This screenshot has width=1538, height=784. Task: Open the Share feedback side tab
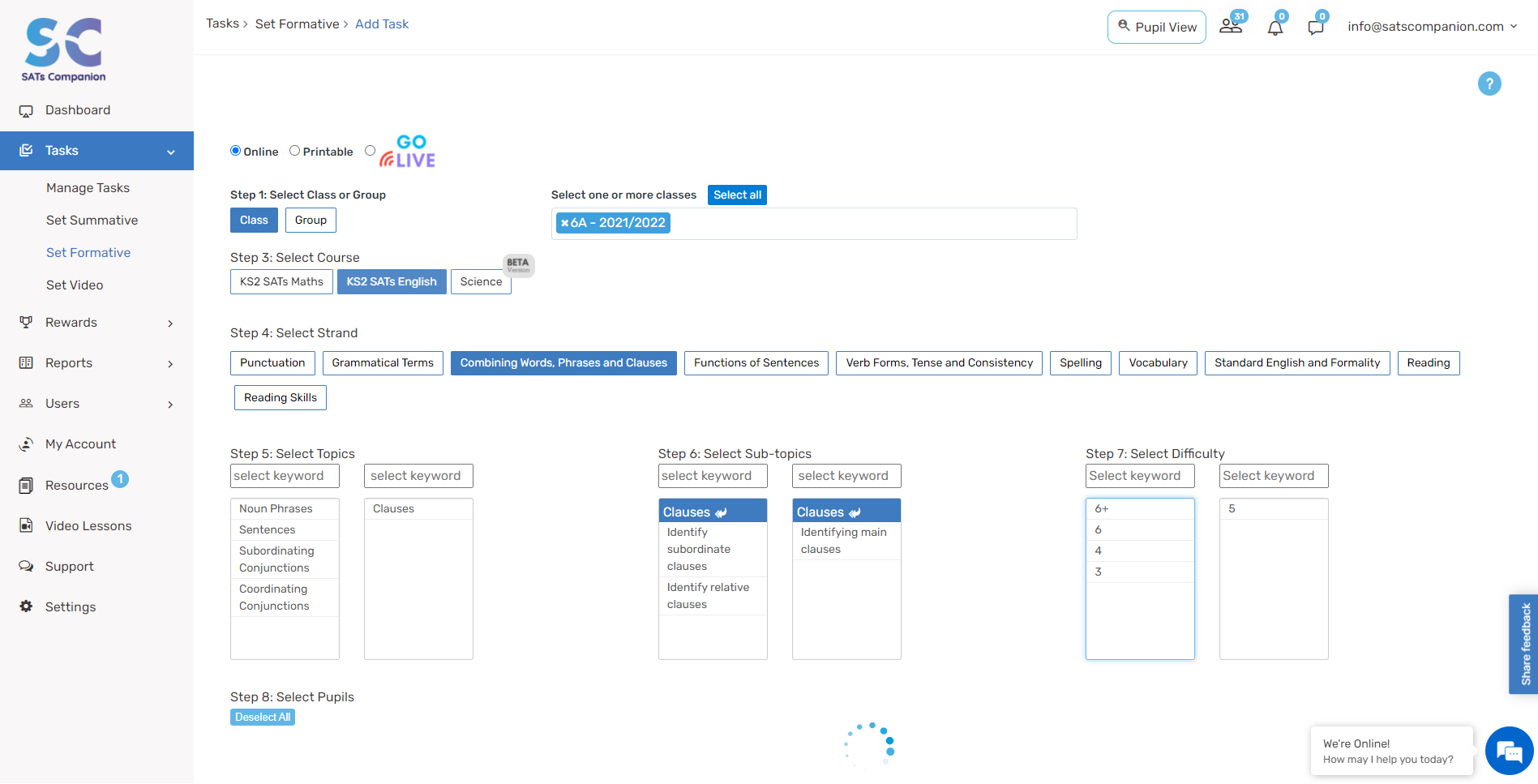(1523, 645)
